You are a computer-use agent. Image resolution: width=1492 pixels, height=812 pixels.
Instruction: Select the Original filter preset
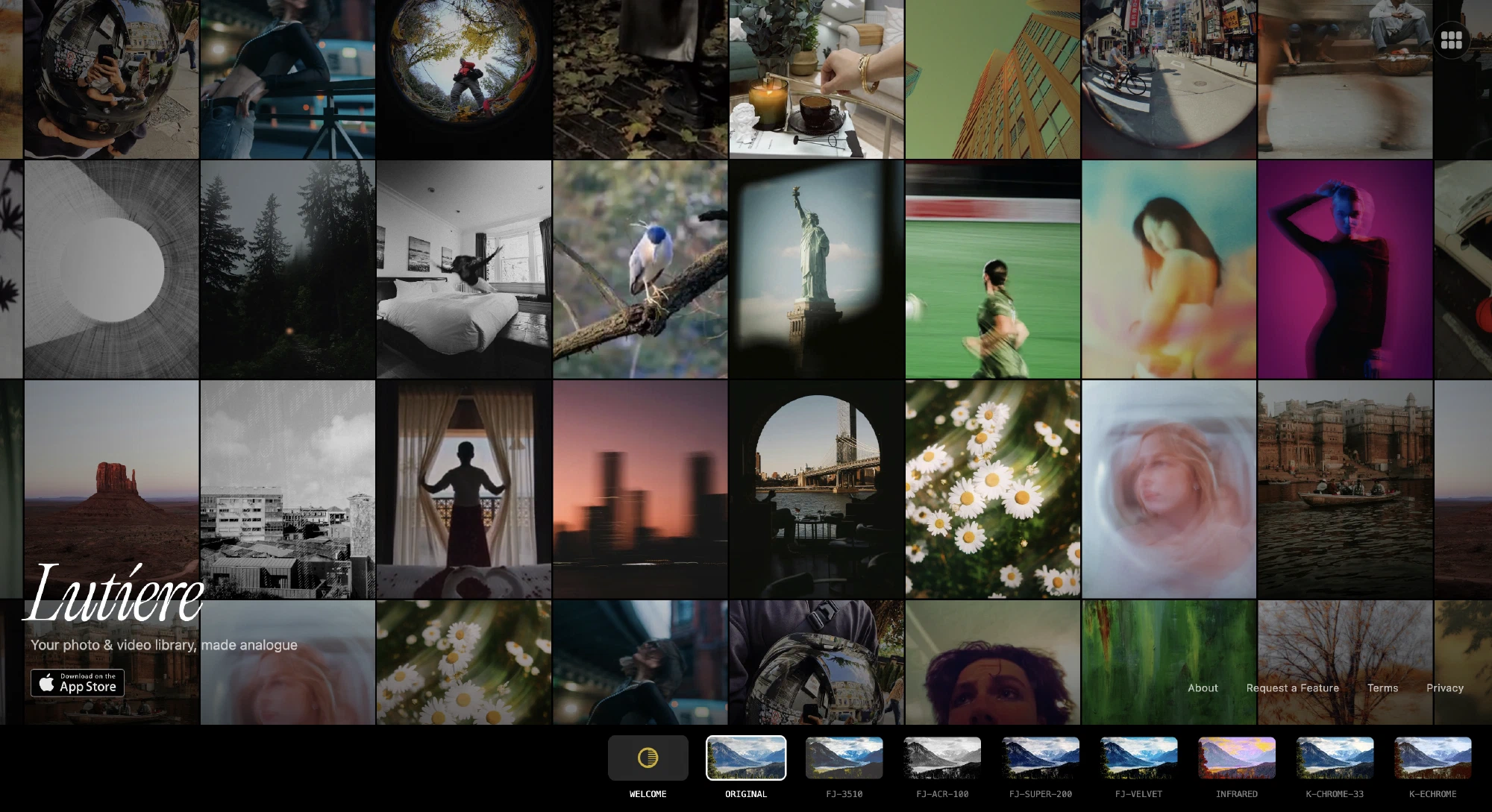click(746, 758)
